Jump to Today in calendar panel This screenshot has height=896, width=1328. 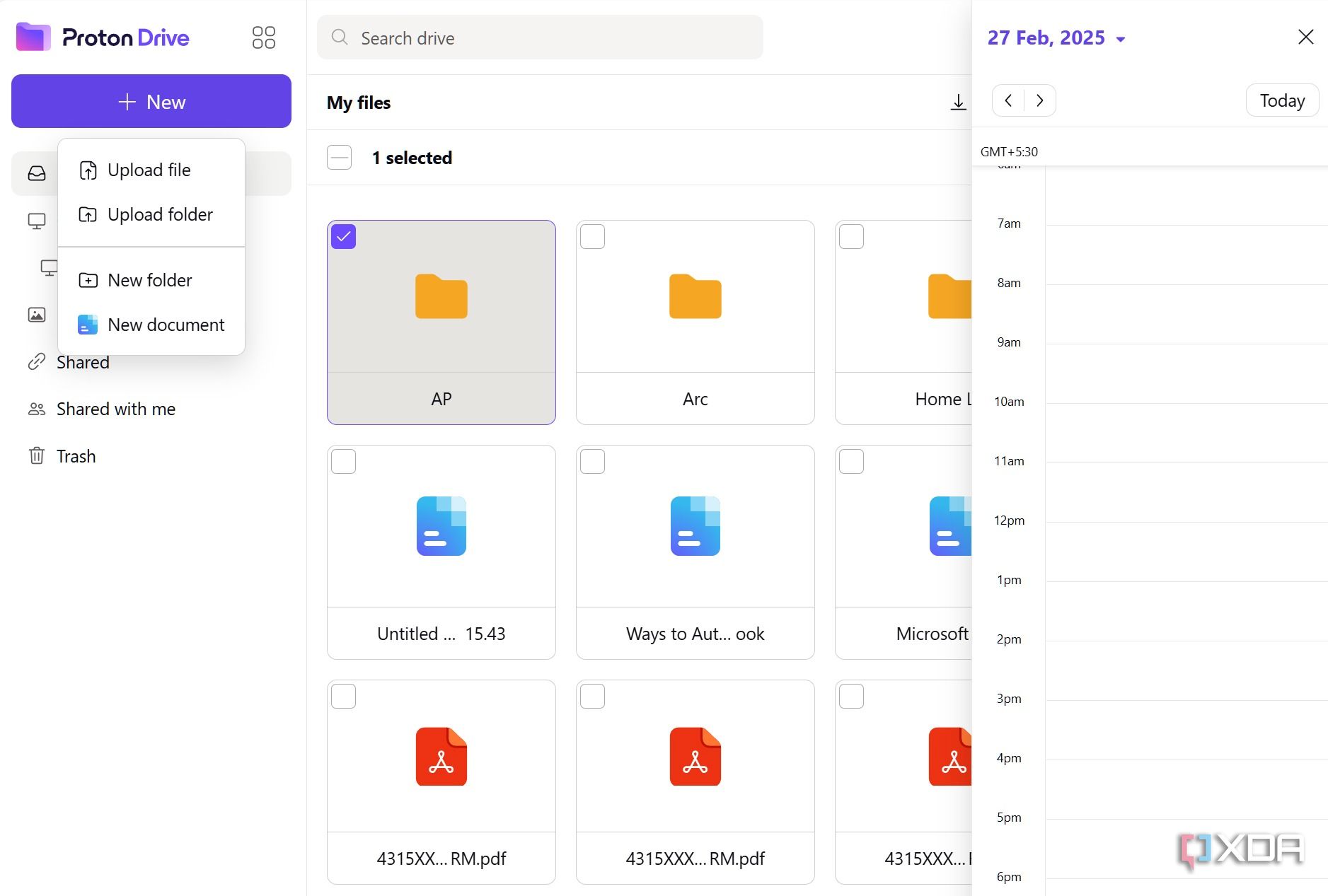point(1281,100)
